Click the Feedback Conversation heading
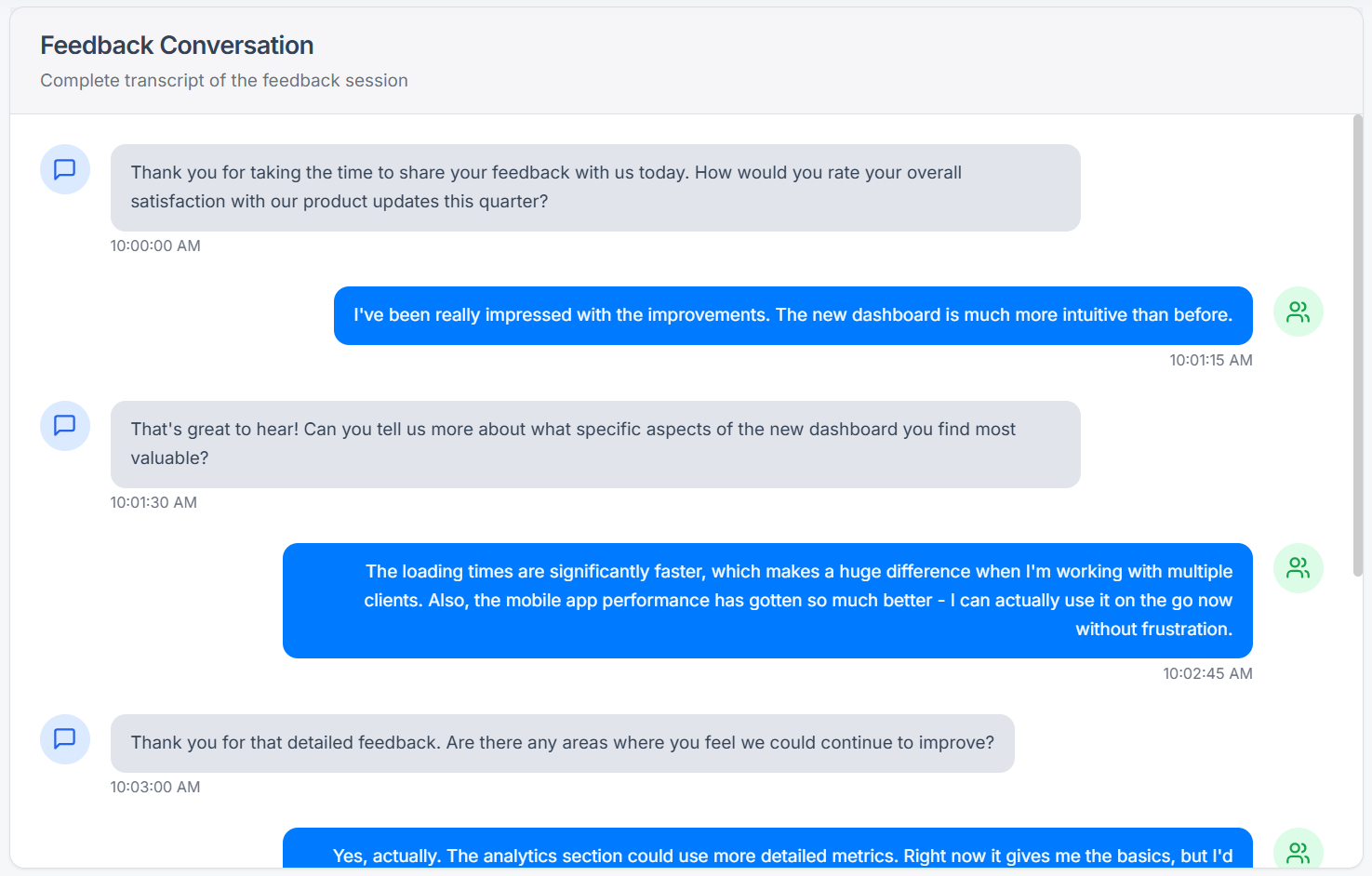The height and width of the screenshot is (876, 1372). coord(177,46)
